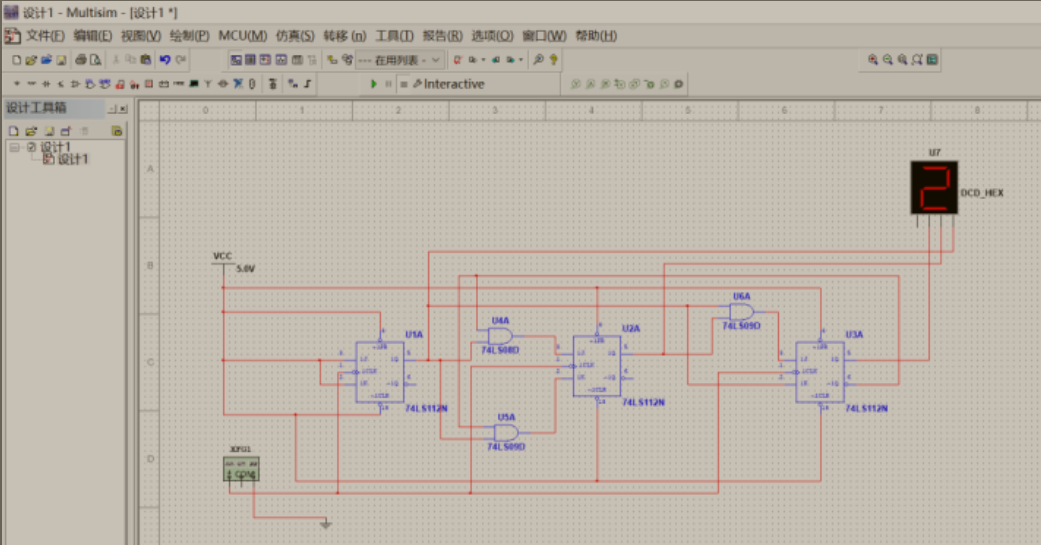Open the MCU(M) menu
Screen dimensions: 1041x545
pos(242,36)
